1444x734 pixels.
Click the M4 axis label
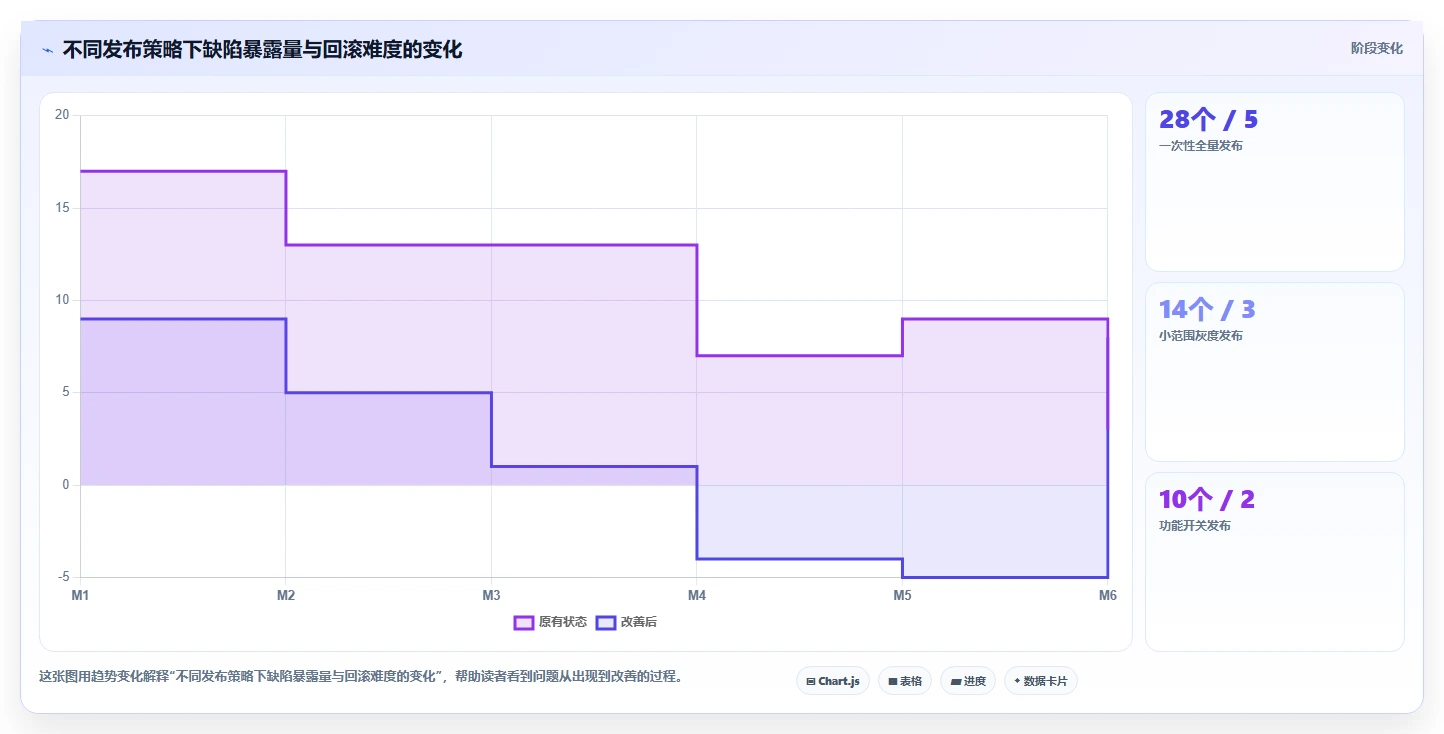(697, 596)
